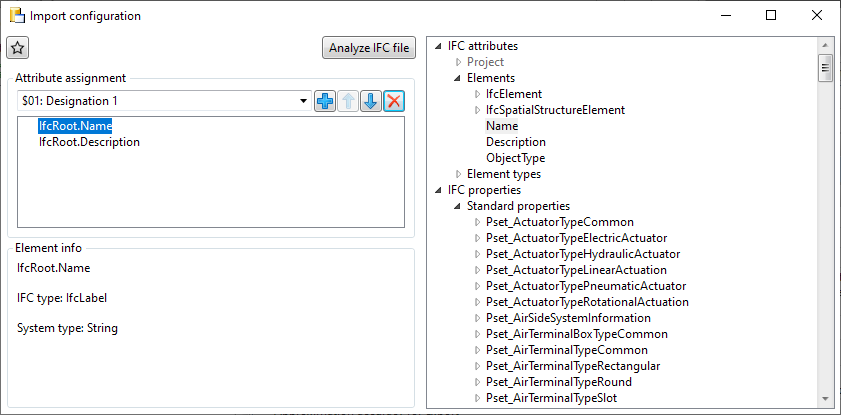This screenshot has width=841, height=415.
Task: Collapse the IFC attributes node
Action: click(x=439, y=46)
